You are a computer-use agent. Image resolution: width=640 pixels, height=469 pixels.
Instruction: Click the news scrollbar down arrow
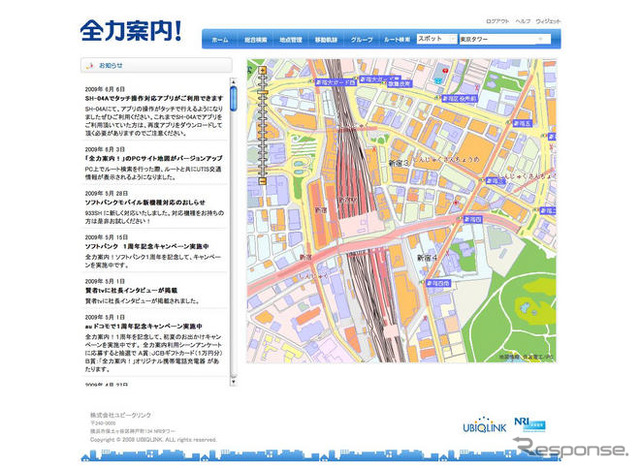233,382
